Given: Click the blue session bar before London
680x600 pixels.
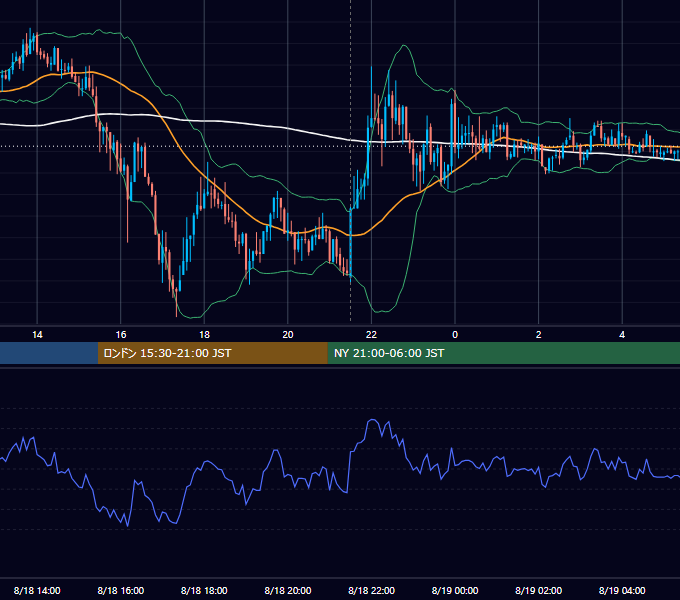Looking at the screenshot, I should coord(49,353).
